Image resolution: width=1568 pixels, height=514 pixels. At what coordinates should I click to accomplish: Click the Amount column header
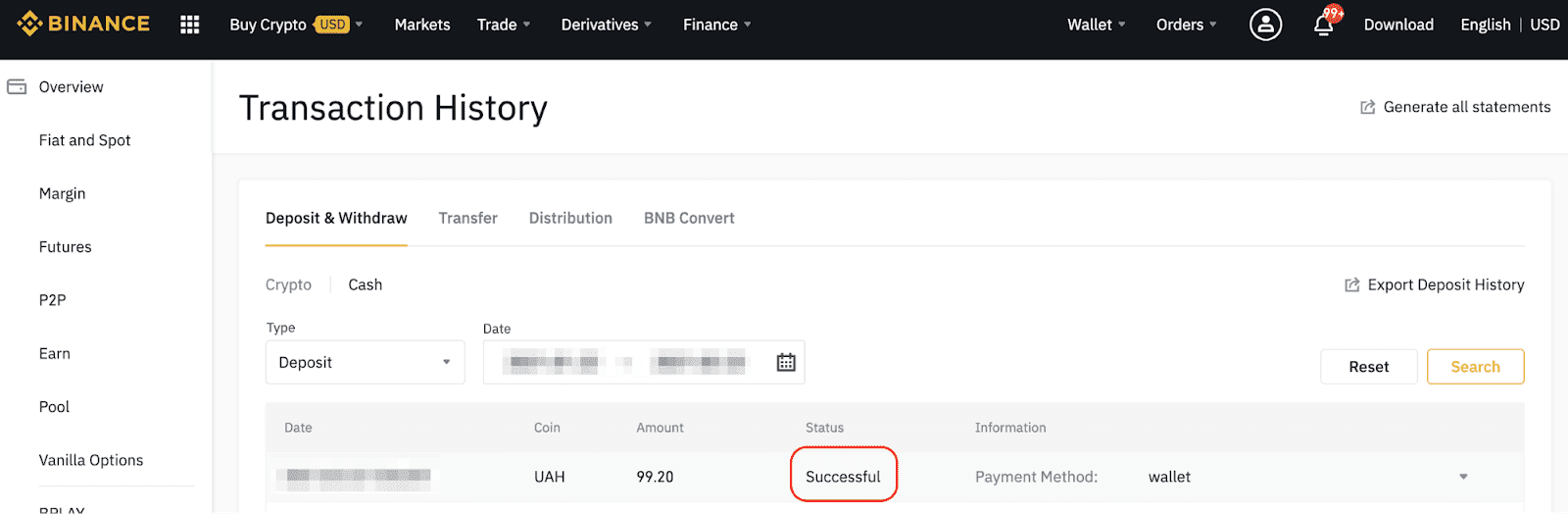click(x=660, y=428)
